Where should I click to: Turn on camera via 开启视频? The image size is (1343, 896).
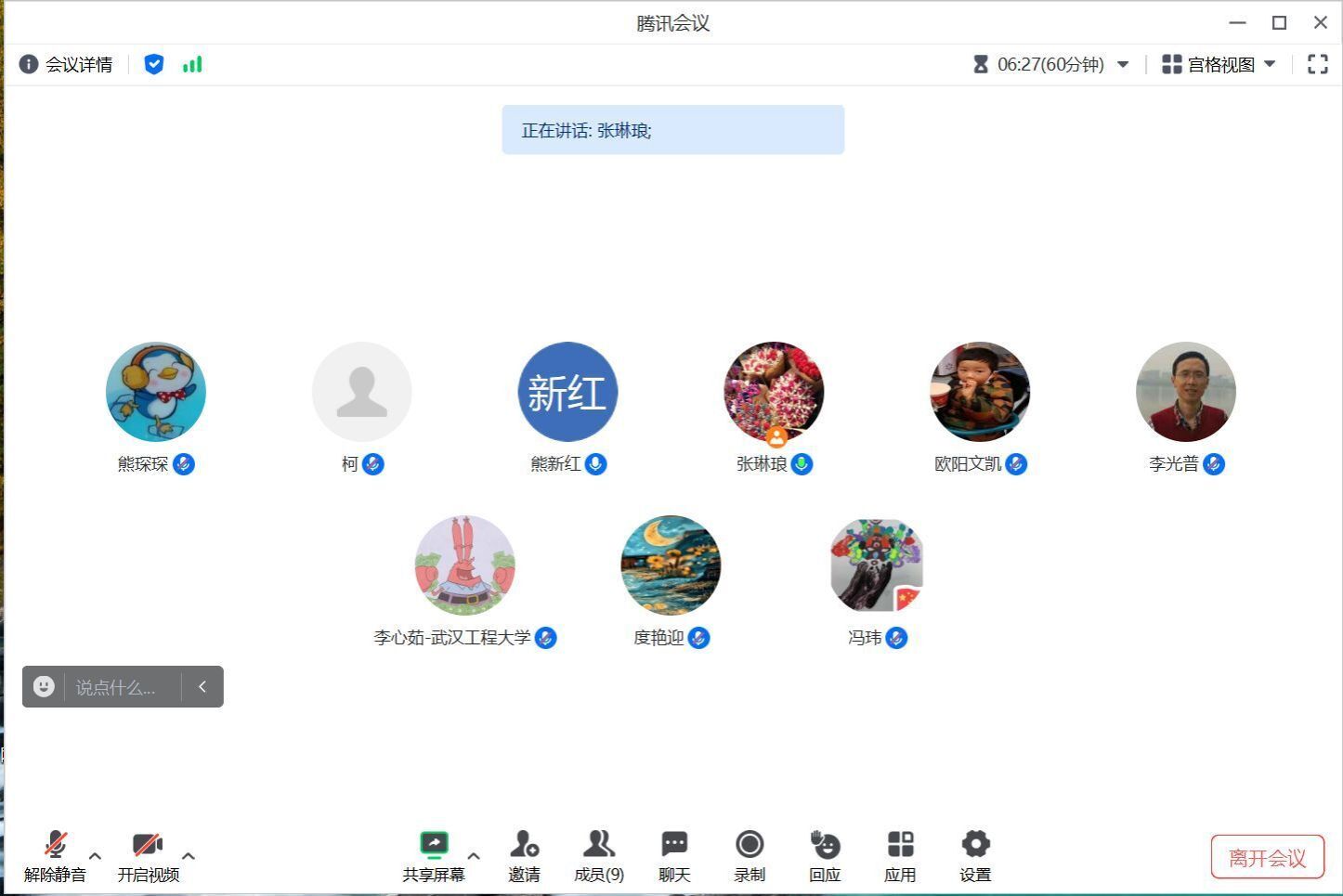pyautogui.click(x=148, y=854)
